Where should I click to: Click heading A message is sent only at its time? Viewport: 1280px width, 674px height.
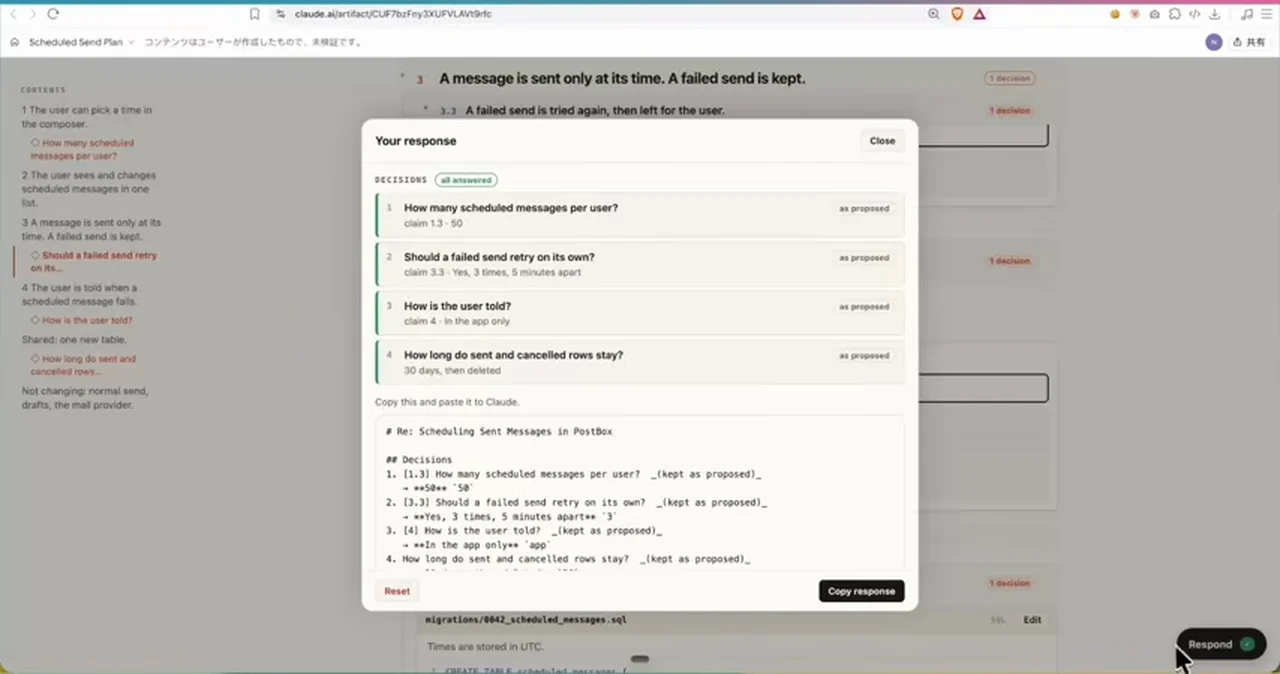(x=622, y=78)
